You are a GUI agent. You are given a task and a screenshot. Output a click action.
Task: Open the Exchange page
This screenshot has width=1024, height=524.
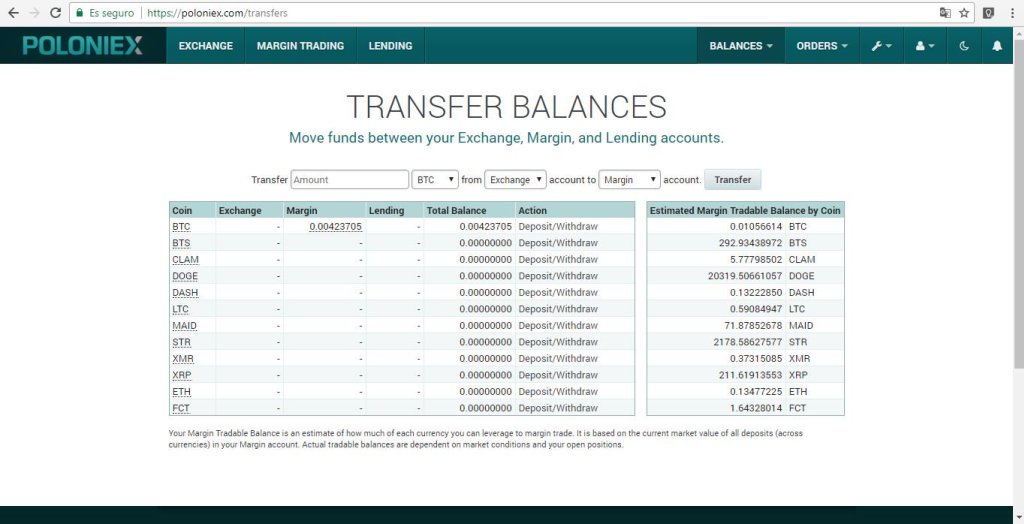(x=206, y=46)
